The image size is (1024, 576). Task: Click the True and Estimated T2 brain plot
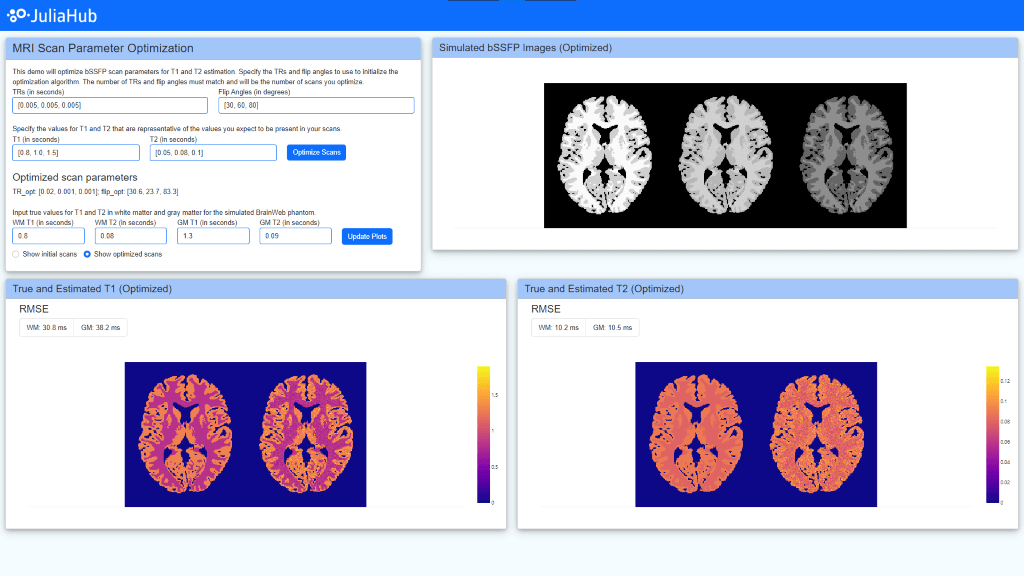756,434
